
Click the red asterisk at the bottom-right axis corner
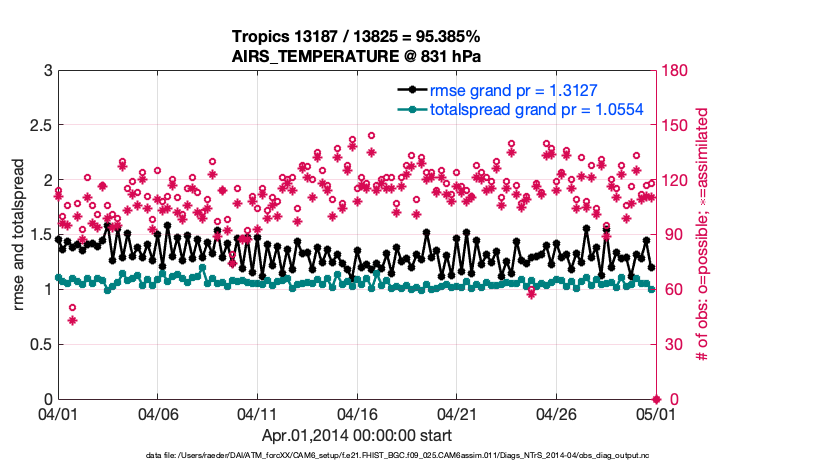pyautogui.click(x=655, y=399)
